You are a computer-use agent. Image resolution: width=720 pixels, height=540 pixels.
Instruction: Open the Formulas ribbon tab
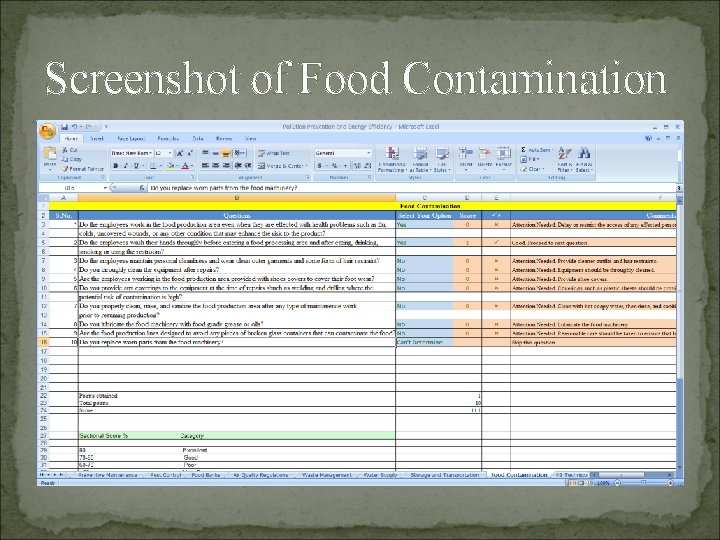click(168, 138)
